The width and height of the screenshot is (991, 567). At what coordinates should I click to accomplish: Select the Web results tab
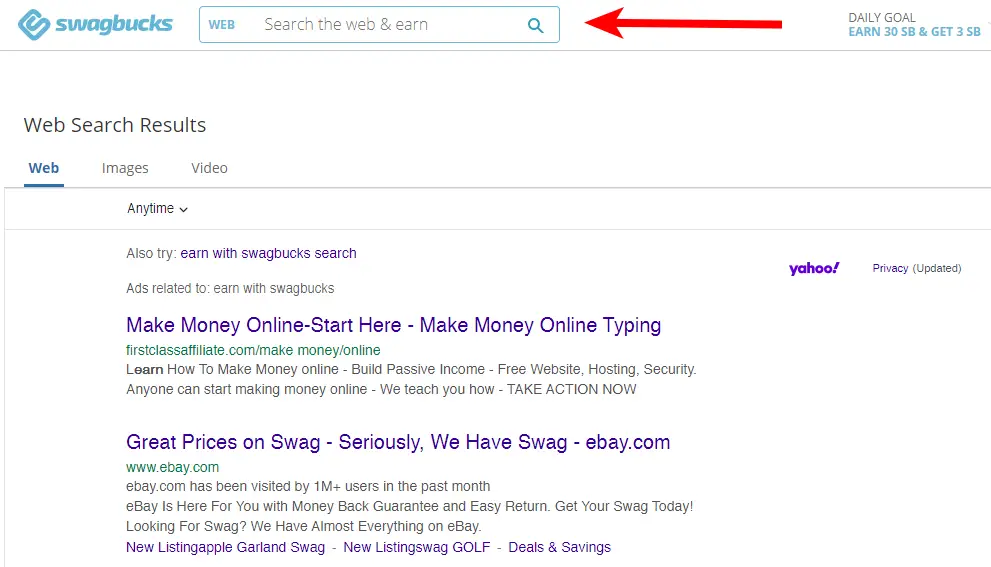(x=44, y=168)
